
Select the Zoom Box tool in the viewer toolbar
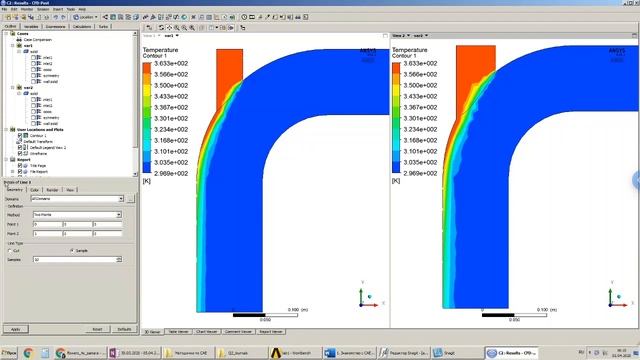(x=184, y=27)
